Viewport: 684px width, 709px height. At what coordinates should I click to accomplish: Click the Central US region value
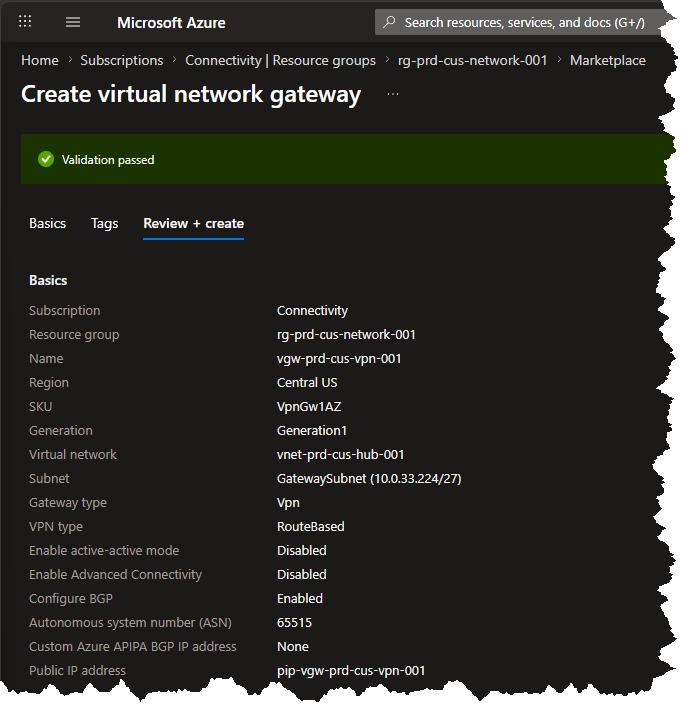tap(307, 383)
